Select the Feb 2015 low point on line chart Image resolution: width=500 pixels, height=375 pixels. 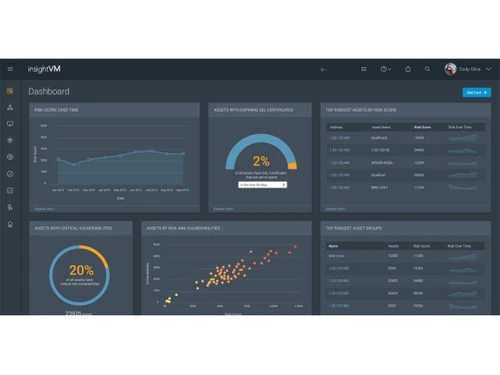click(x=74, y=164)
